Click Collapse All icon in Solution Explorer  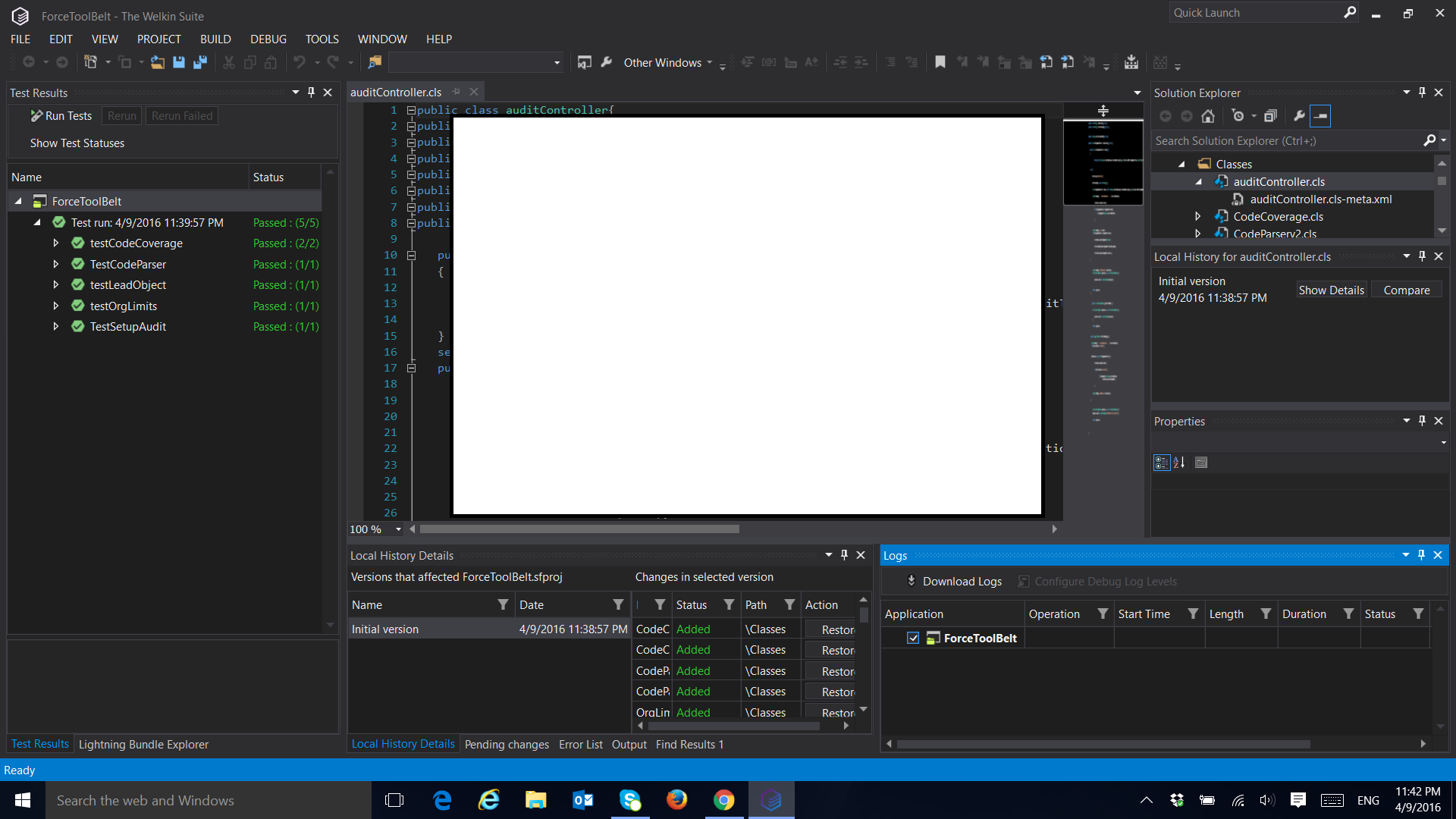click(1270, 116)
